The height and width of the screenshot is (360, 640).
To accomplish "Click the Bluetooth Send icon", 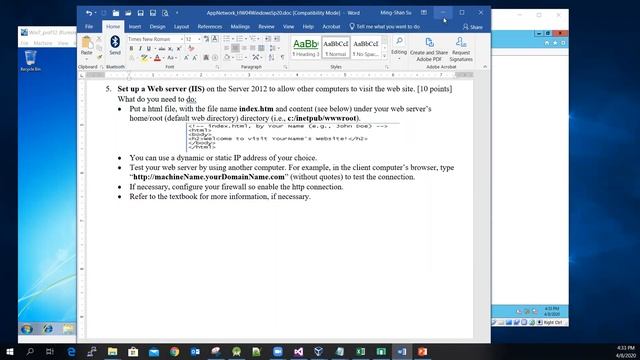I will 115,45.
